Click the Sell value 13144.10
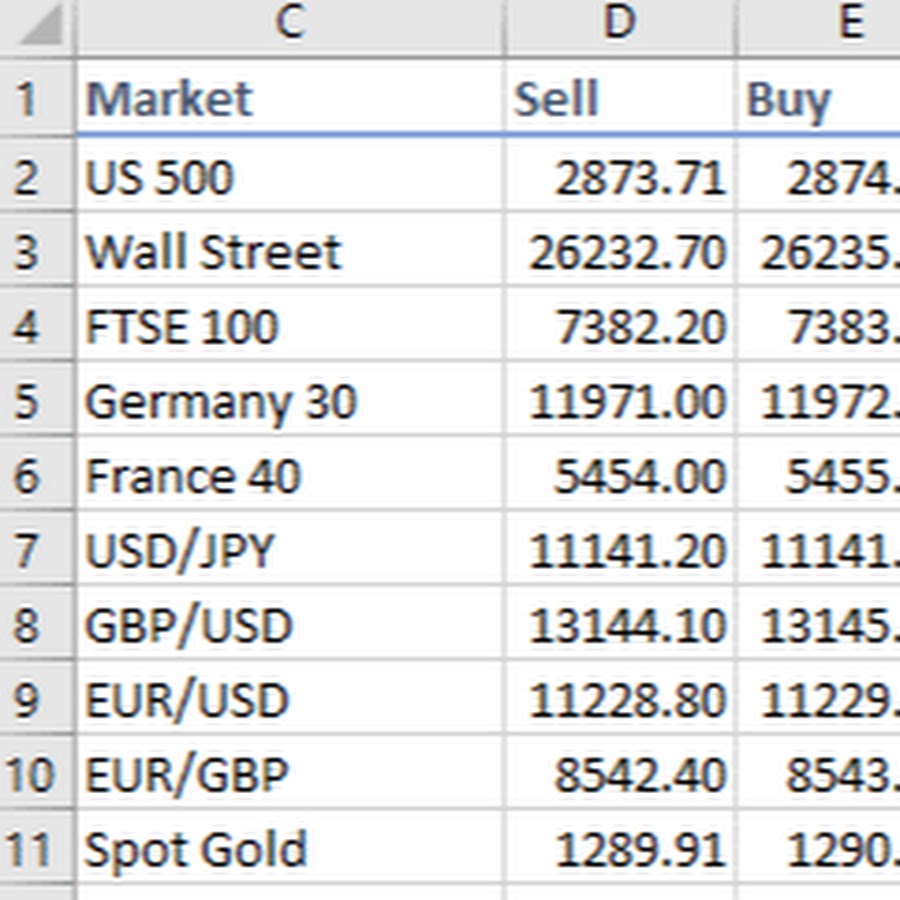This screenshot has height=900, width=900. click(627, 626)
